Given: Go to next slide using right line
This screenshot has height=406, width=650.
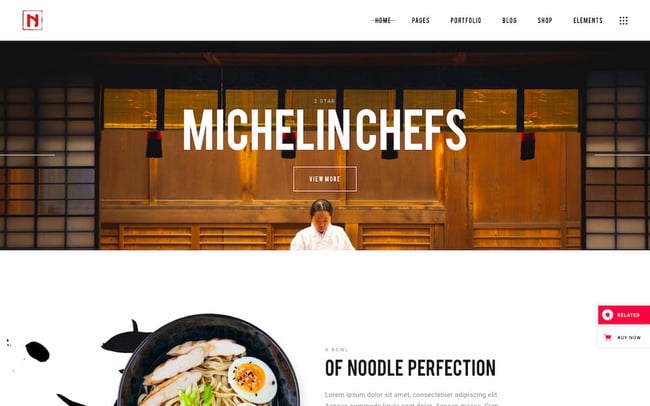Looking at the screenshot, I should tap(622, 155).
